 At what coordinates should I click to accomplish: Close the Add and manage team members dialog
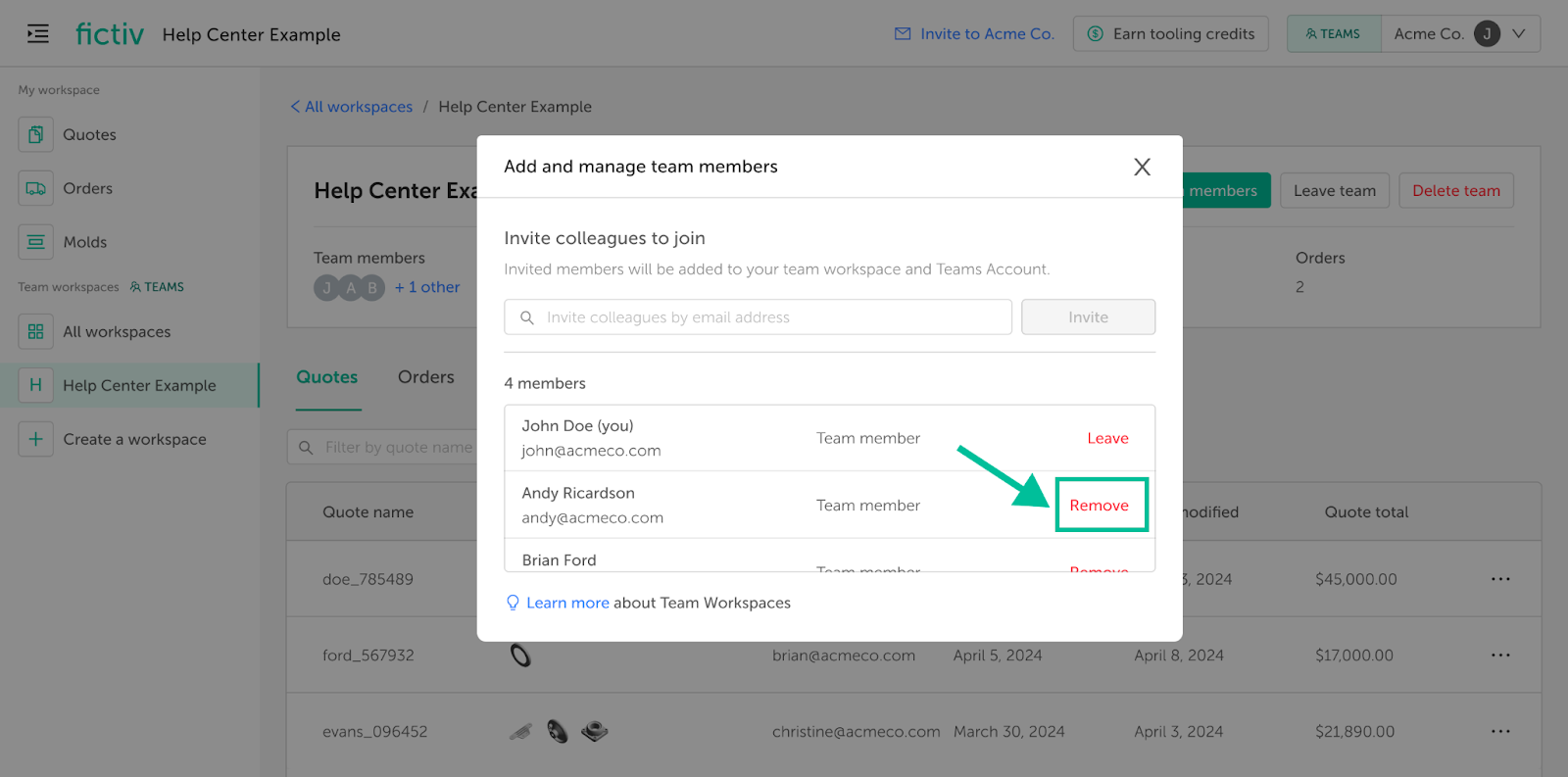click(x=1142, y=167)
